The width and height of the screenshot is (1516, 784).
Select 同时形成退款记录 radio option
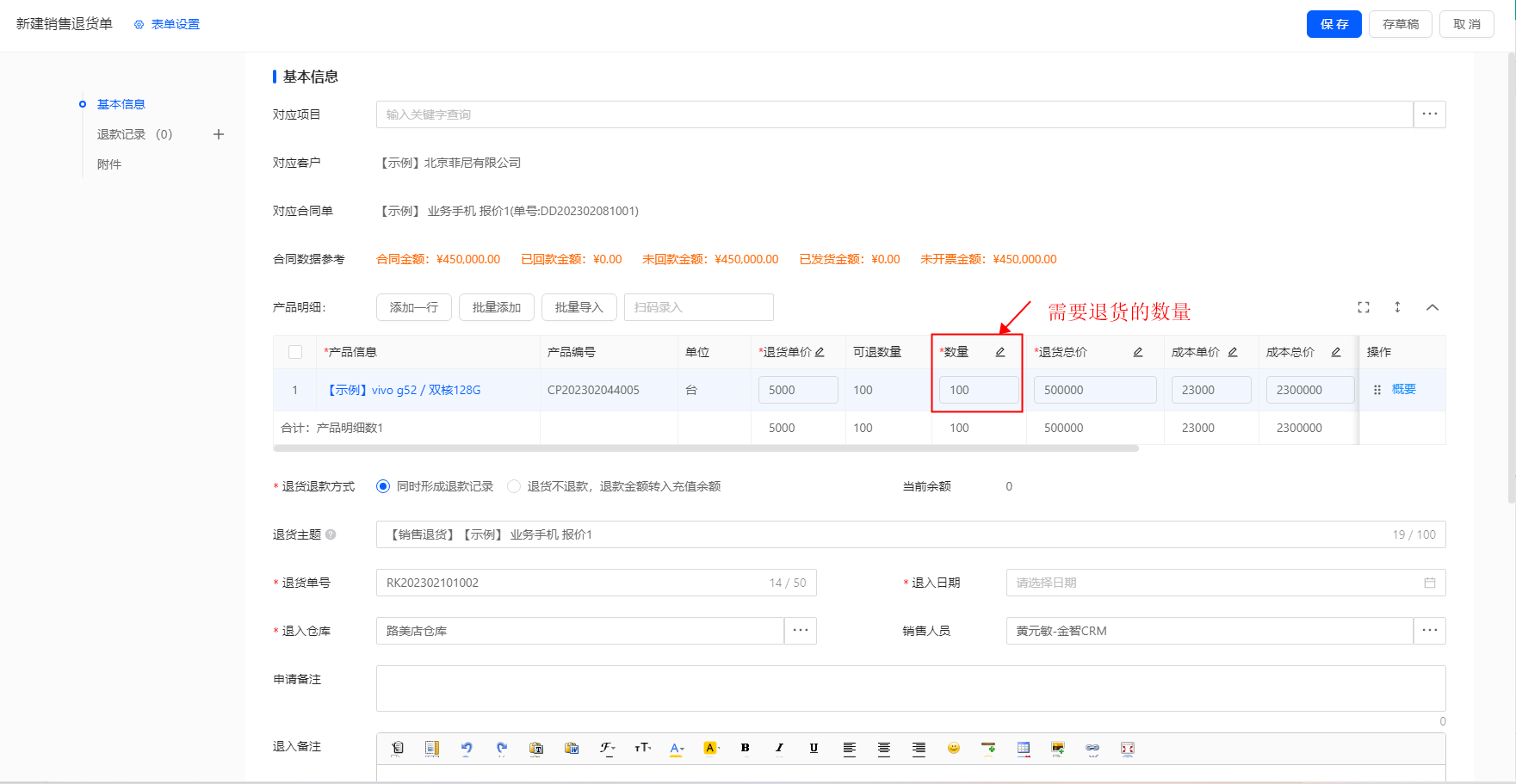click(x=383, y=486)
